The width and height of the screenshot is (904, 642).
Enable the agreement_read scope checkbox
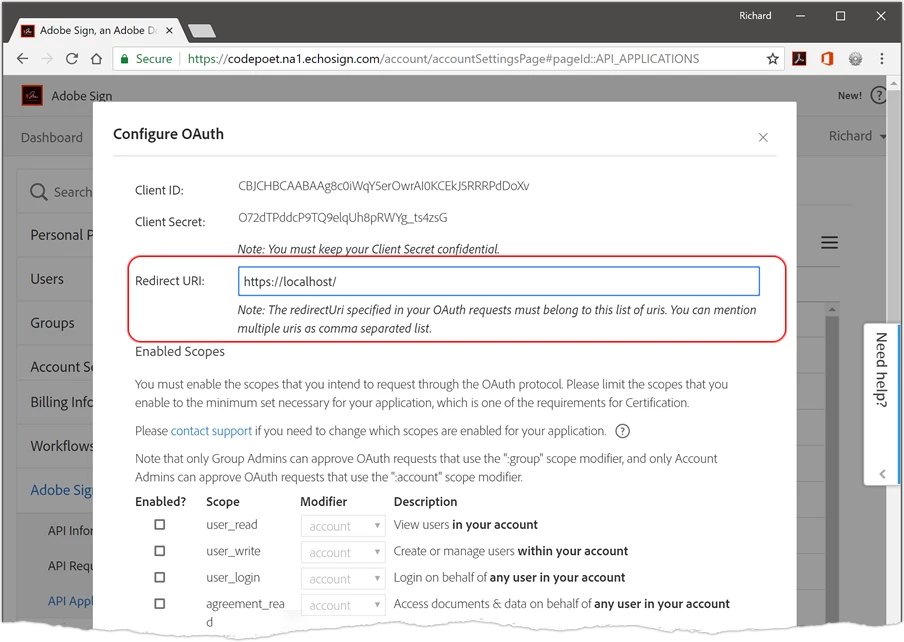[160, 604]
